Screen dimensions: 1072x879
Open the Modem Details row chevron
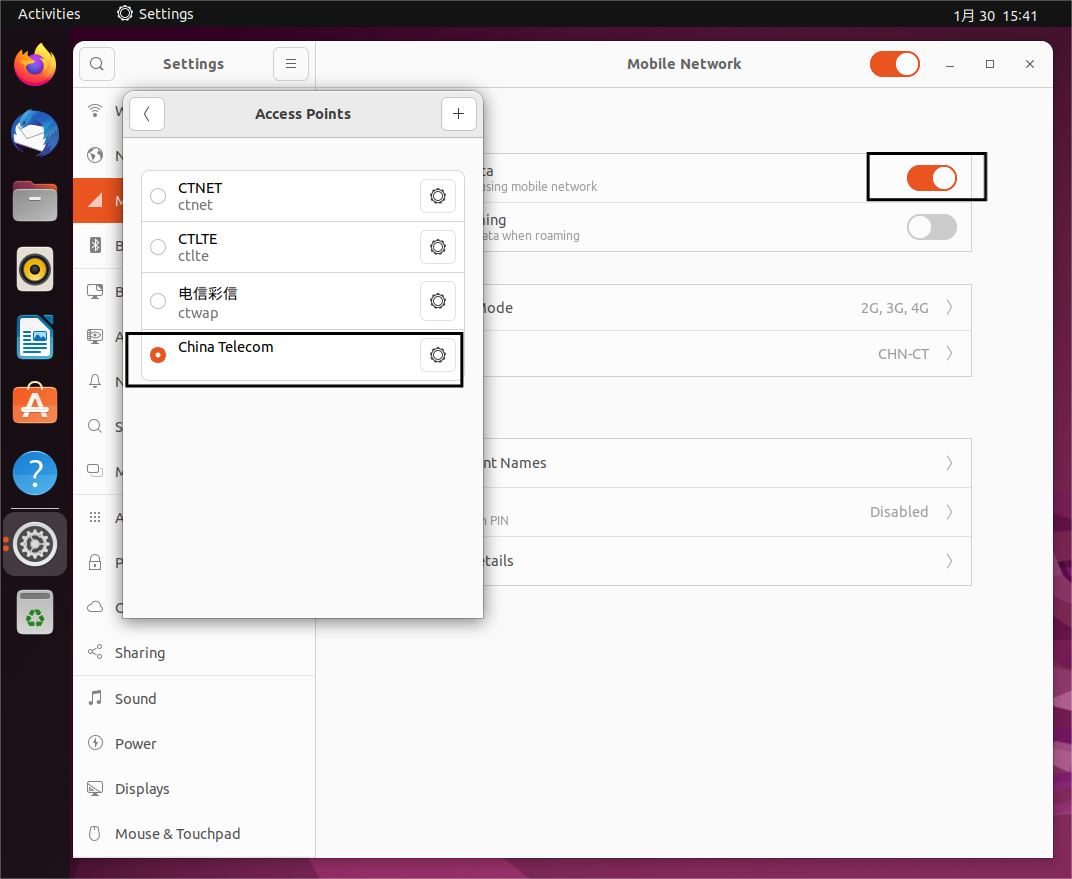pos(950,561)
